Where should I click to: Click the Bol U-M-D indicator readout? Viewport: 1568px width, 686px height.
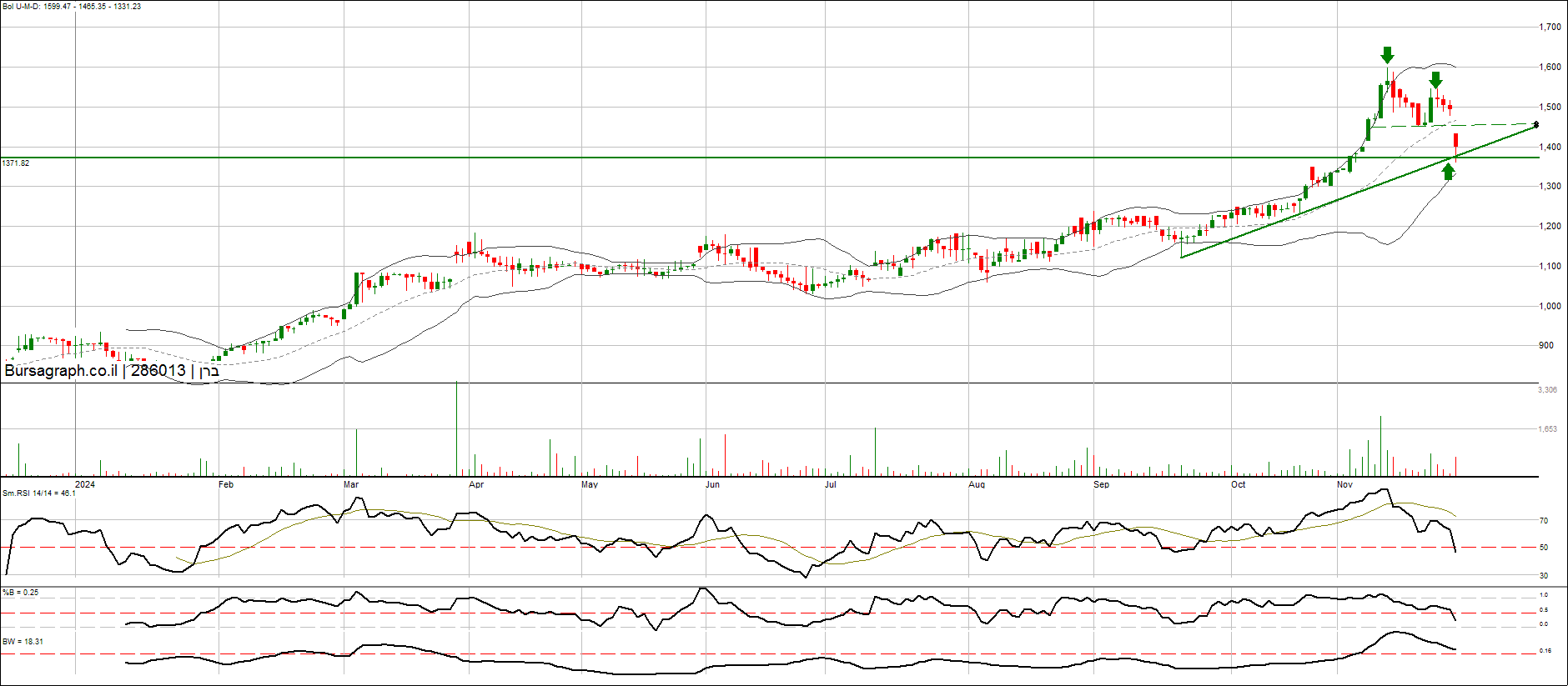click(72, 7)
